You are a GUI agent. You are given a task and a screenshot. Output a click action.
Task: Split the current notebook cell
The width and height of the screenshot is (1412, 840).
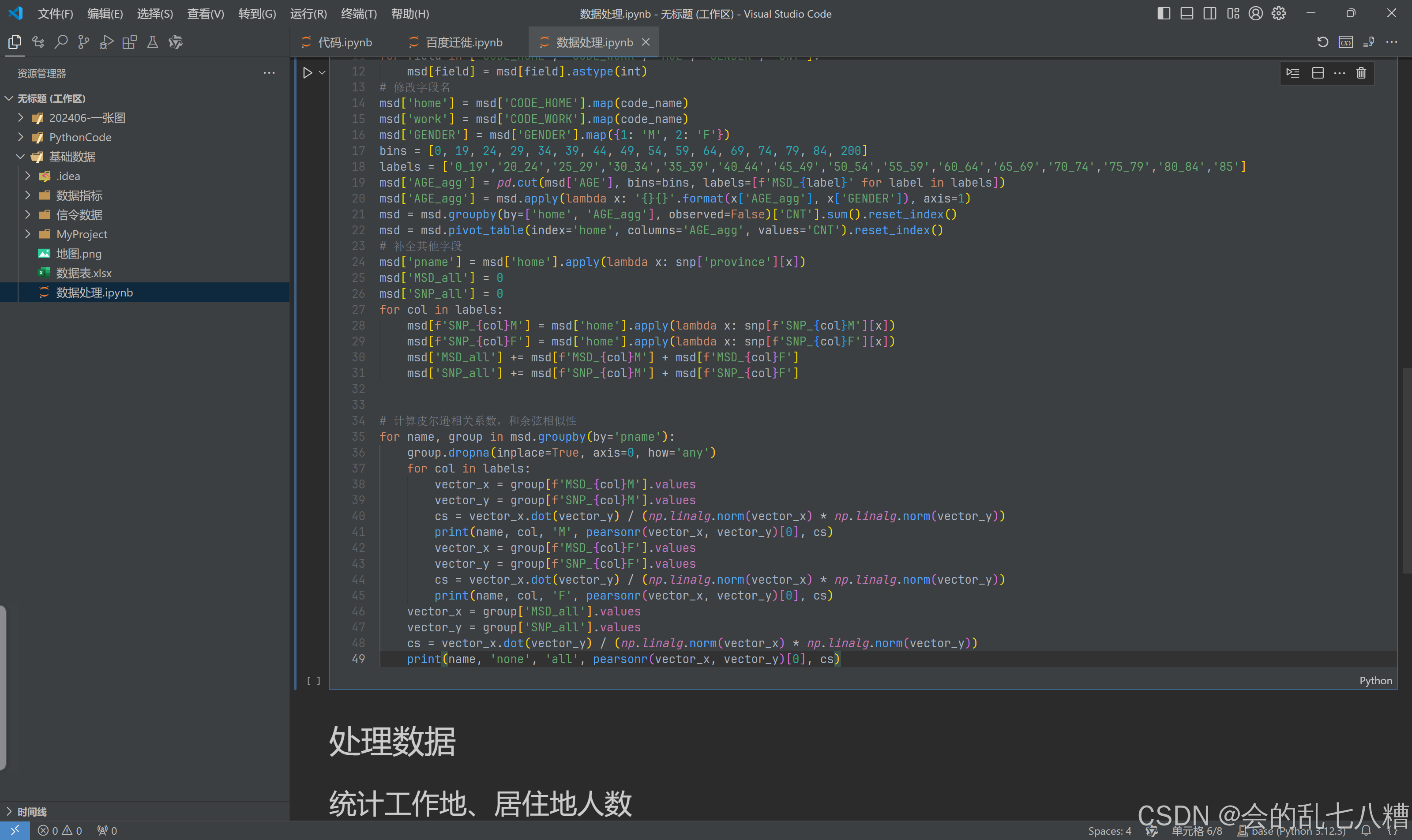(1318, 73)
